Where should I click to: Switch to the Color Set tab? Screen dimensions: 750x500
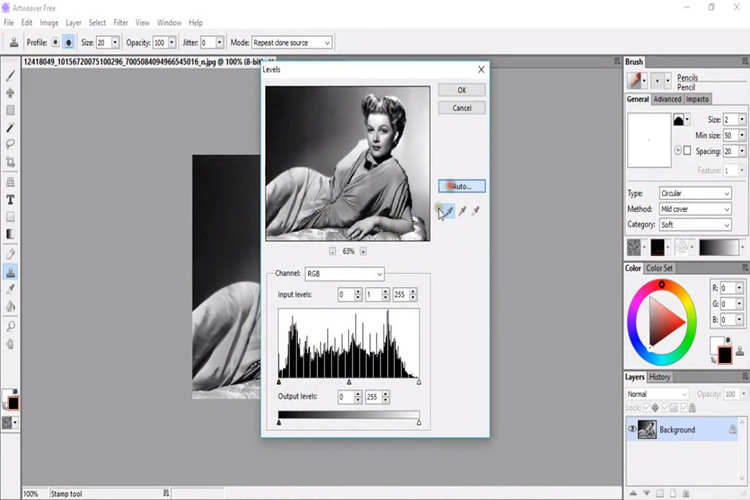click(x=659, y=268)
